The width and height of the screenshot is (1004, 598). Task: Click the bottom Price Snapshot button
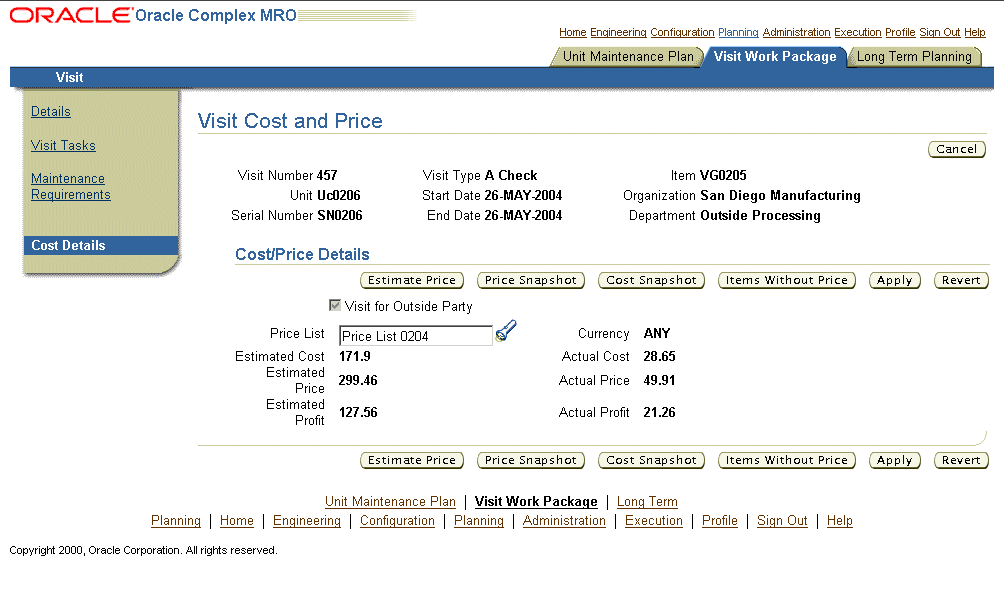pos(531,460)
